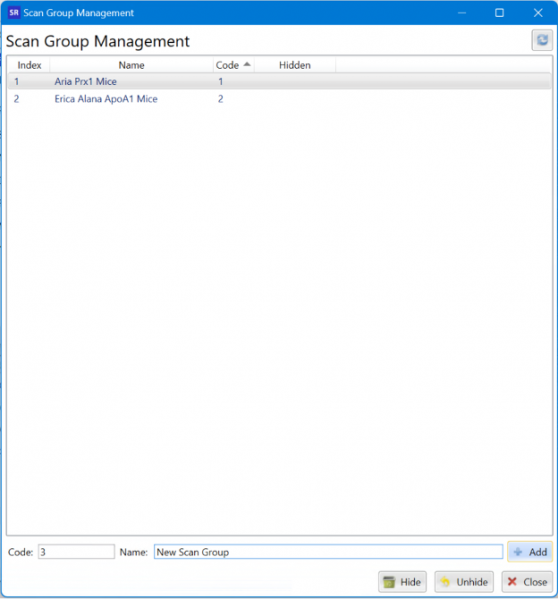Click the code value 1 cell

(x=220, y=81)
